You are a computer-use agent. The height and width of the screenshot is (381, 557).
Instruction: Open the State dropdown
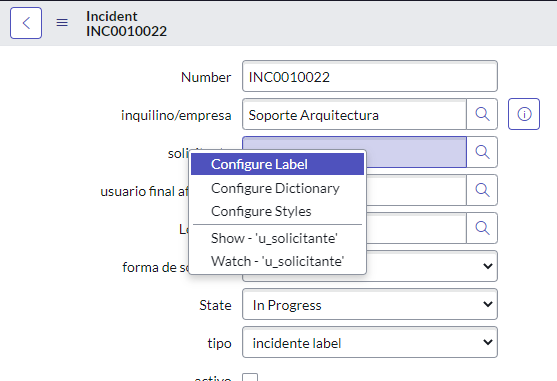tap(370, 304)
